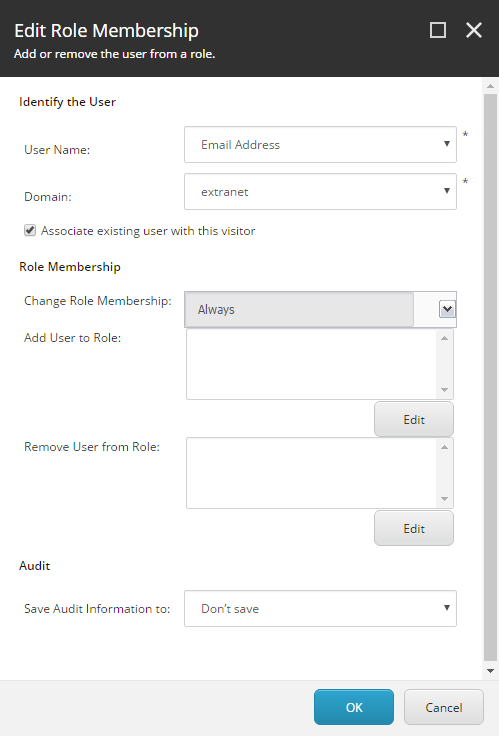Click the Identify the User heading
The height and width of the screenshot is (736, 499).
click(67, 102)
